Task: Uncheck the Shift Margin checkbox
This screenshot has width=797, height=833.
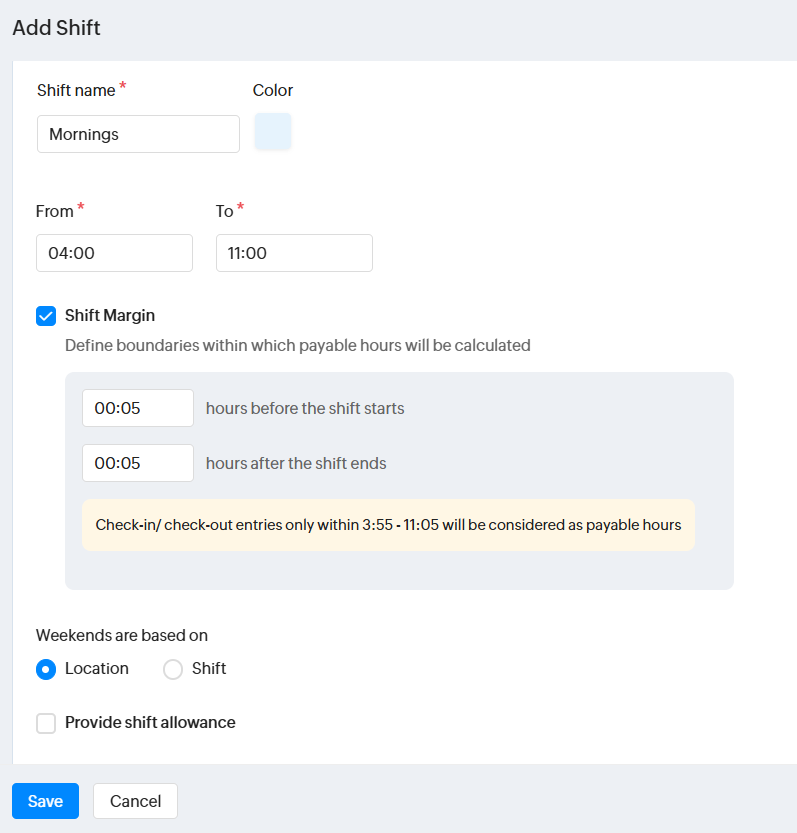Action: pyautogui.click(x=46, y=316)
